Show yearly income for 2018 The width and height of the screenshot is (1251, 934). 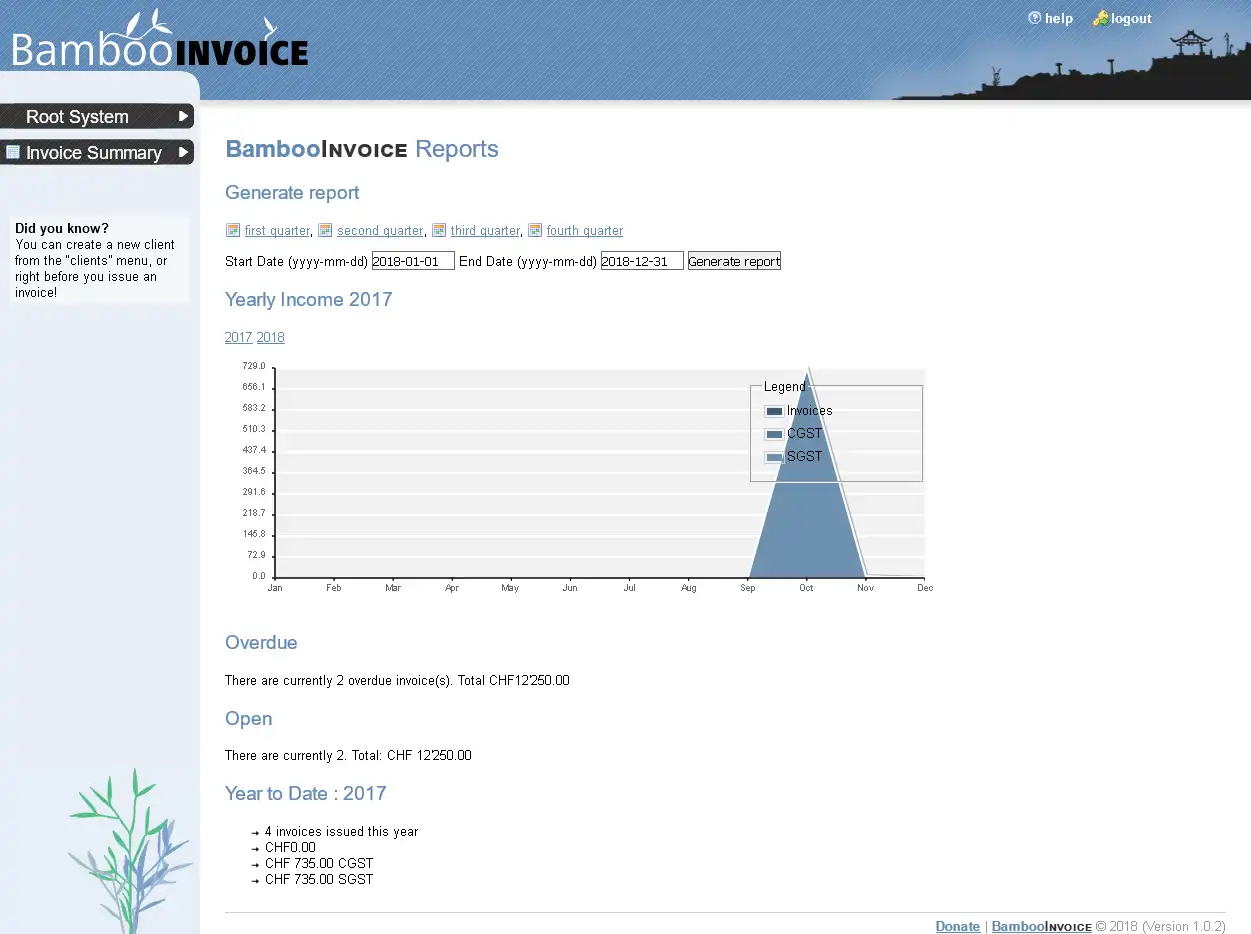tap(271, 337)
